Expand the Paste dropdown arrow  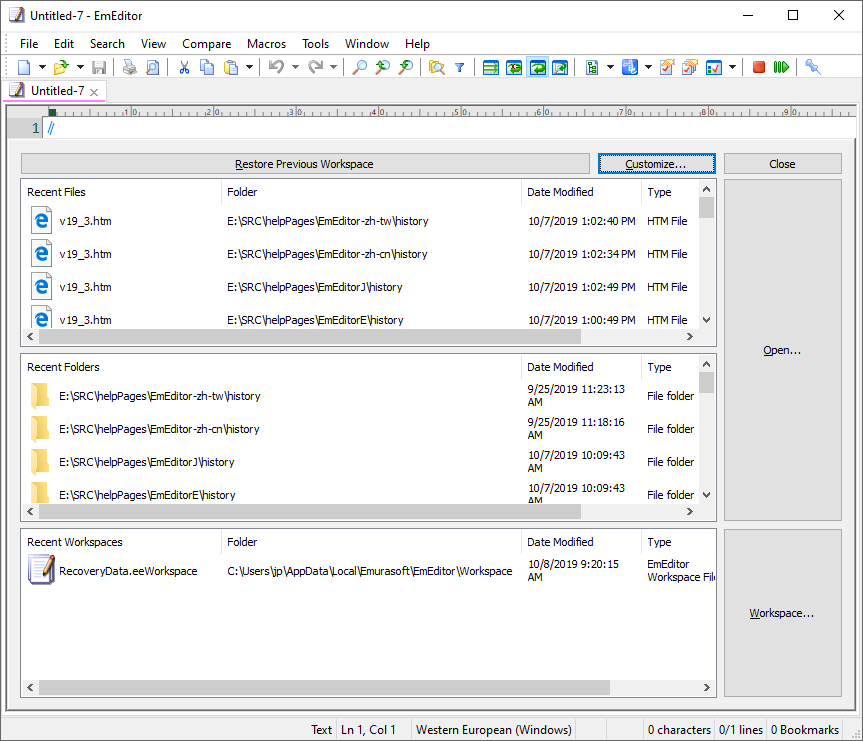click(249, 67)
